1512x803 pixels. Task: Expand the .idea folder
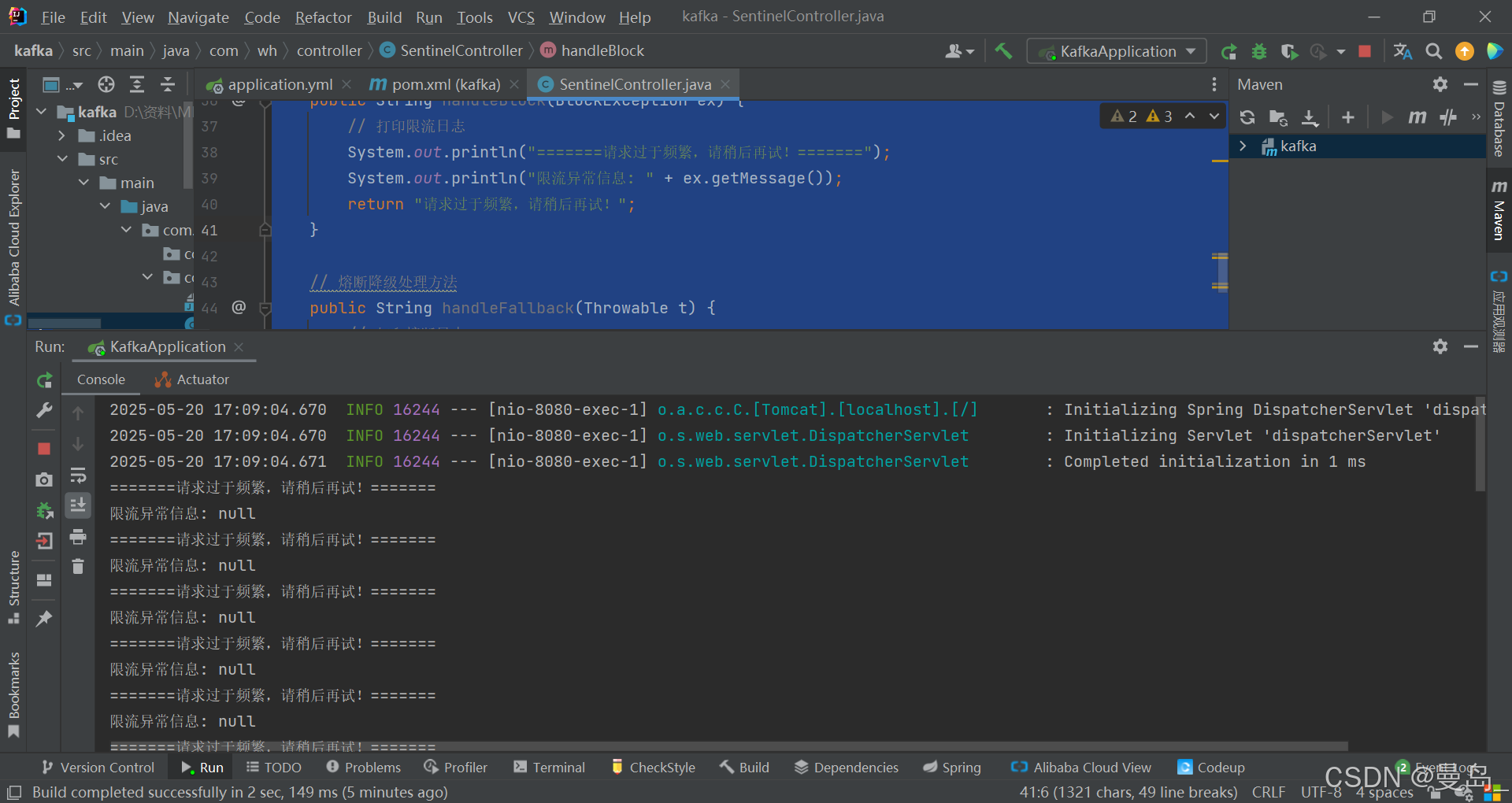tap(62, 135)
